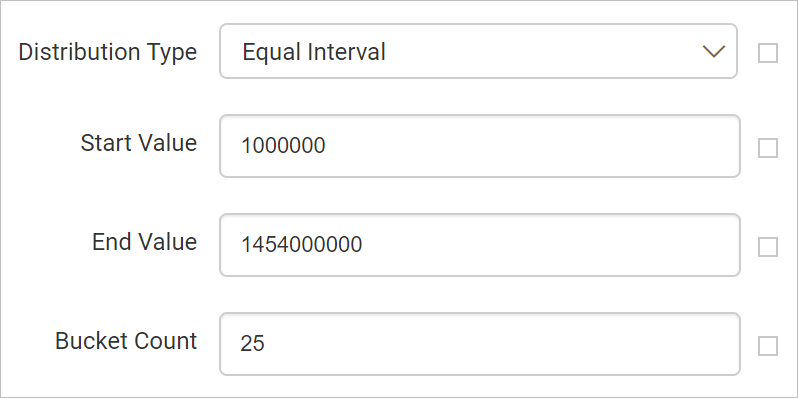Place cursor on the 1454000000 number
The height and width of the screenshot is (398, 798).
pos(301,245)
